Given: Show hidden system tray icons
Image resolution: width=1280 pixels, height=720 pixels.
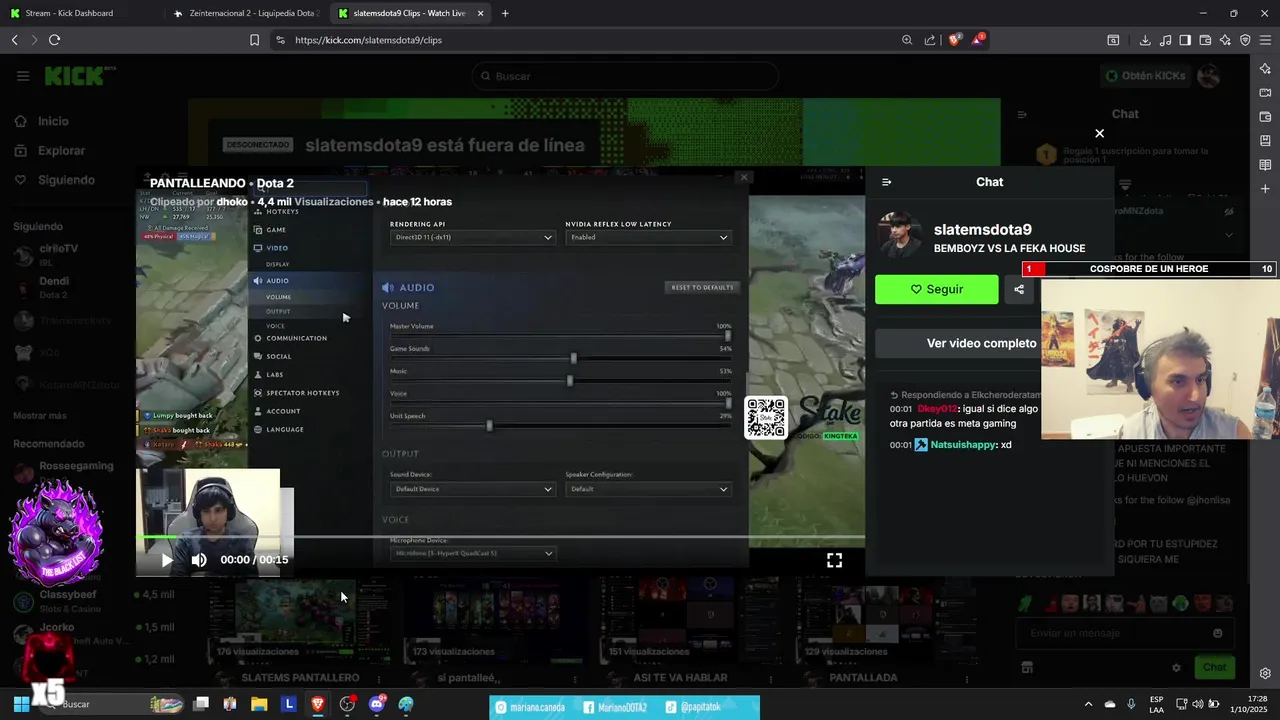Looking at the screenshot, I should [x=1089, y=704].
